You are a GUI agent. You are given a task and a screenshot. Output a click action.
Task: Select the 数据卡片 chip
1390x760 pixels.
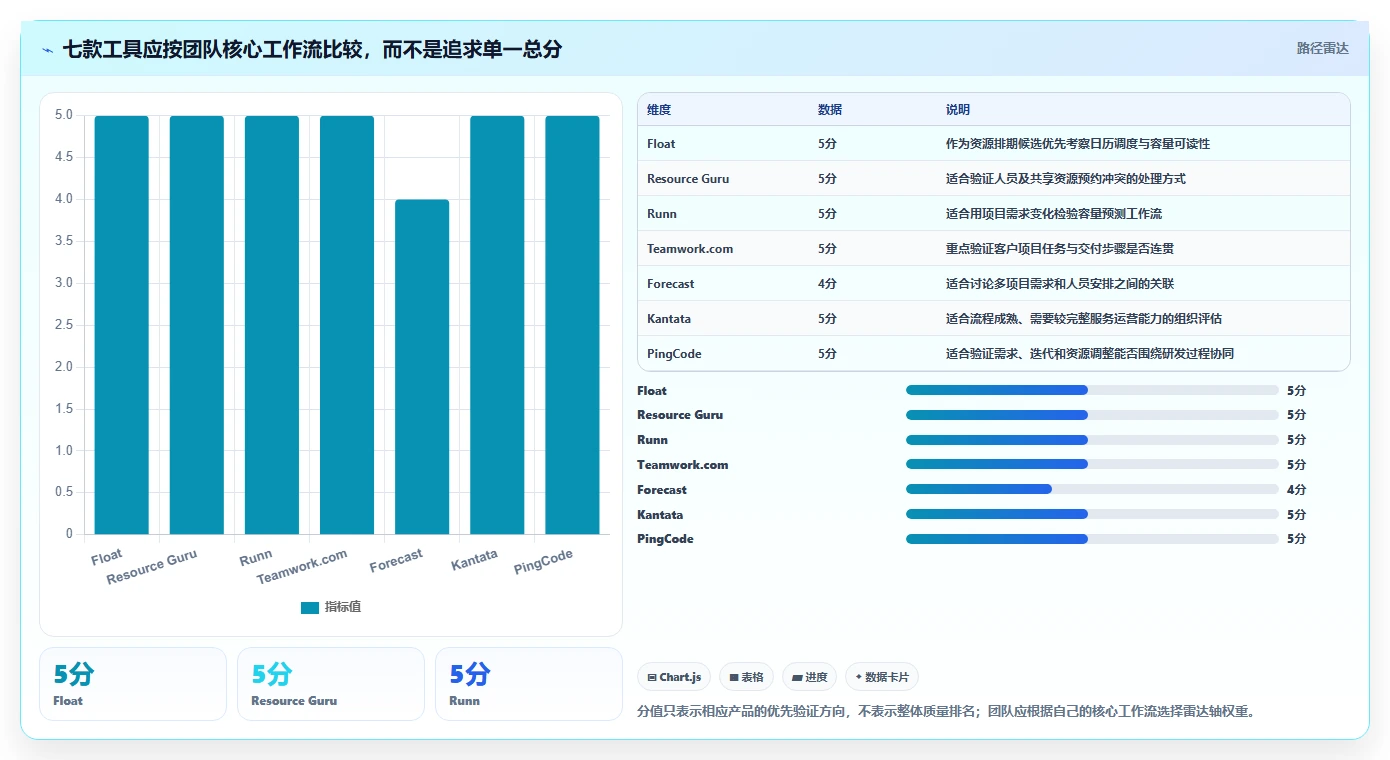(881, 677)
